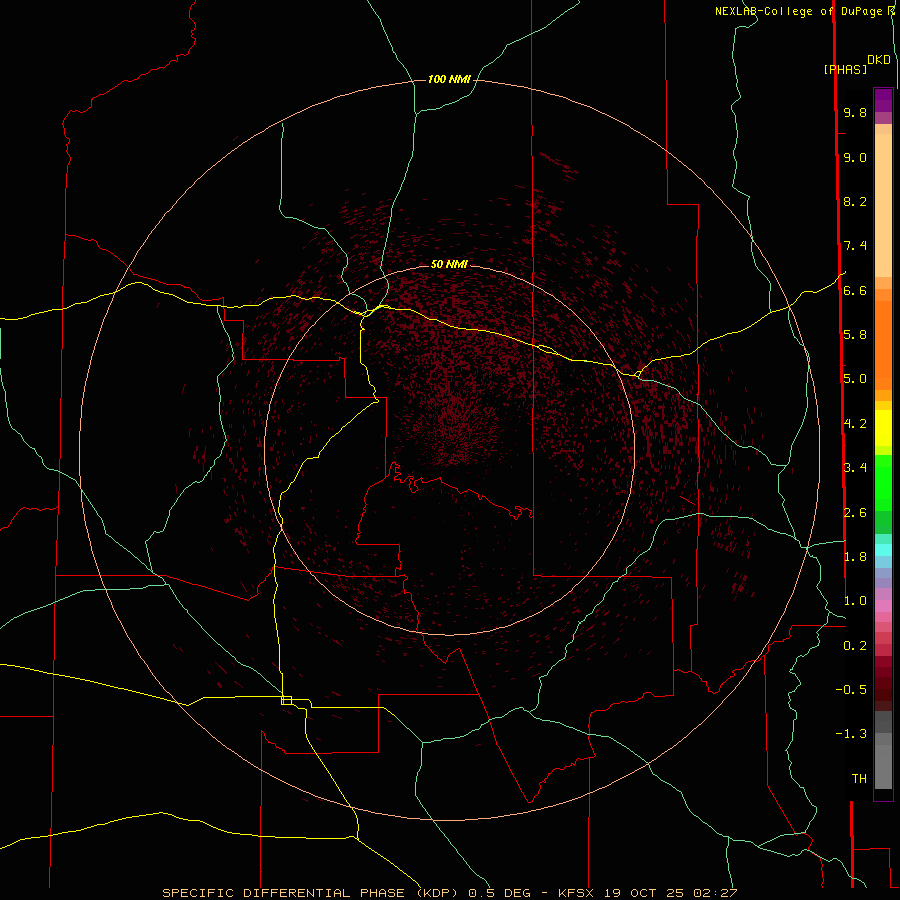Click the 2.6 scale value

(855, 513)
